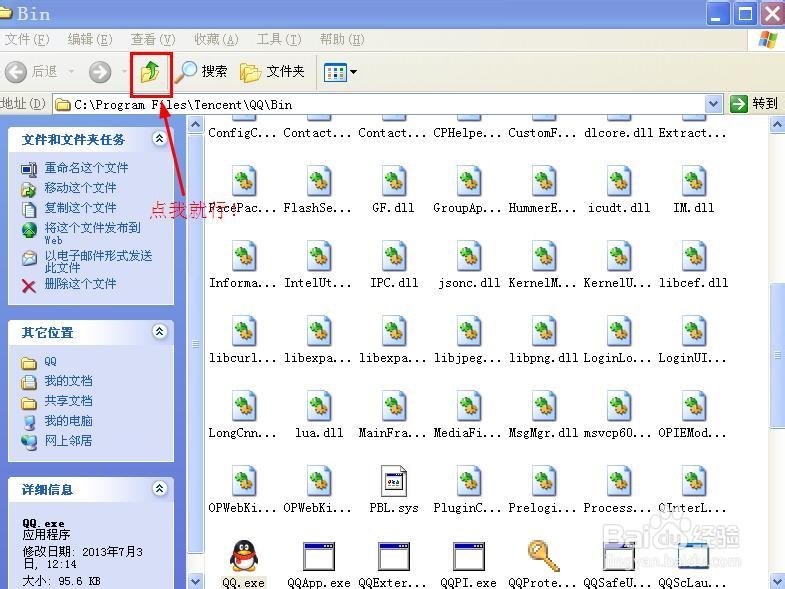Click 以电子邮件形式发送此文件 link
This screenshot has width=785, height=589.
[x=98, y=261]
